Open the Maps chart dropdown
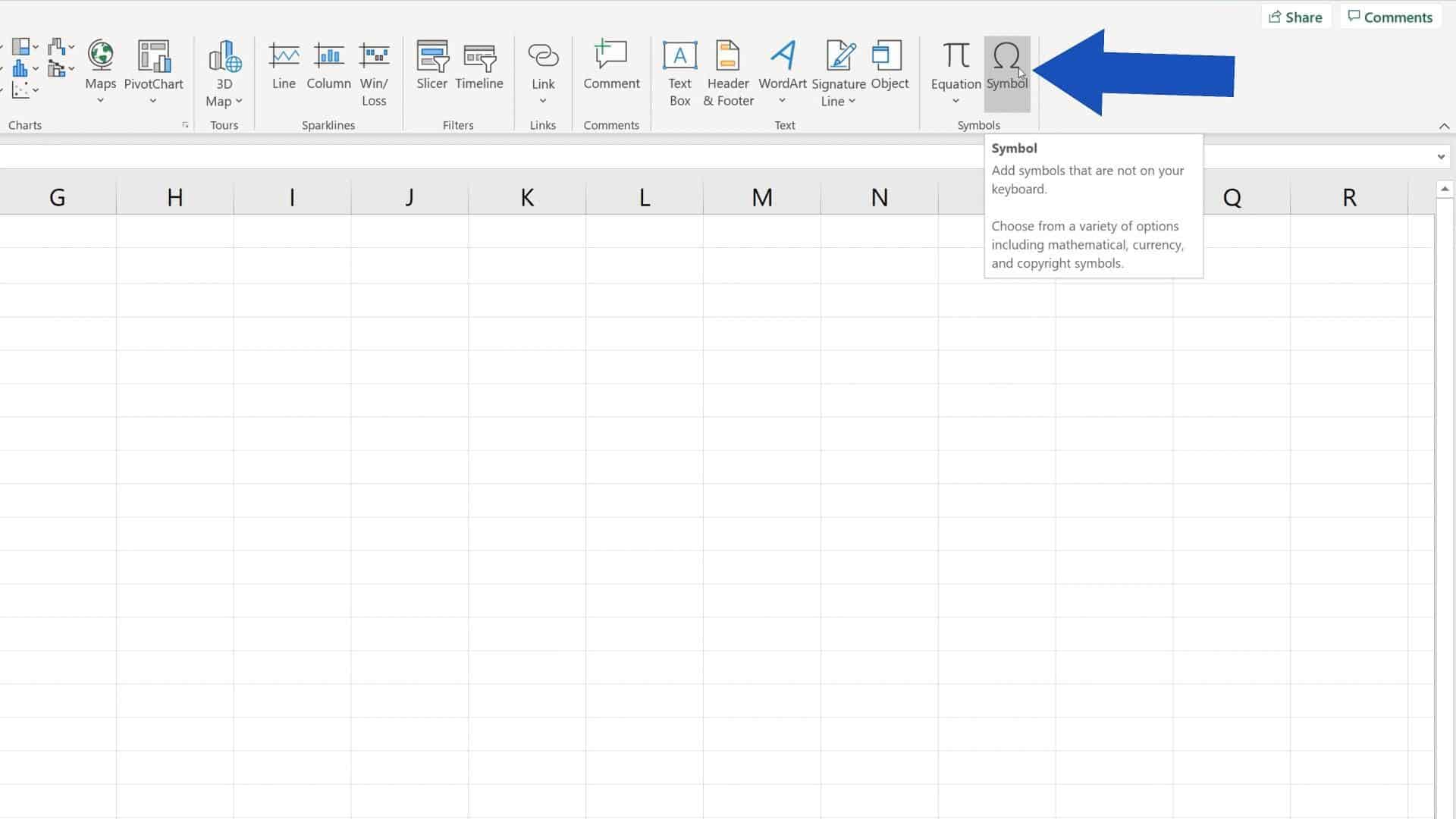The height and width of the screenshot is (819, 1456). (x=99, y=99)
